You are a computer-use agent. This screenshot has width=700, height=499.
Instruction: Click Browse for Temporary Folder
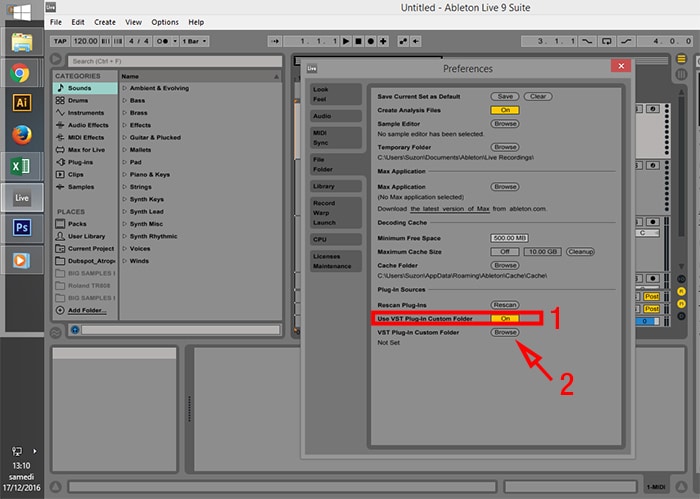pyautogui.click(x=505, y=147)
